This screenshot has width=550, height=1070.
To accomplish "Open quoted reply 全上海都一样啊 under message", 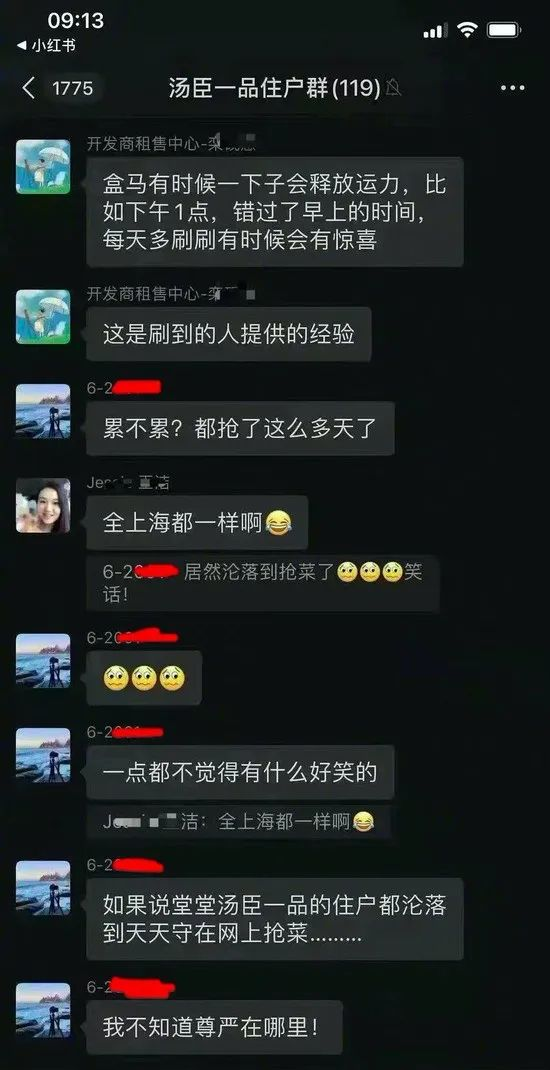I will [238, 822].
